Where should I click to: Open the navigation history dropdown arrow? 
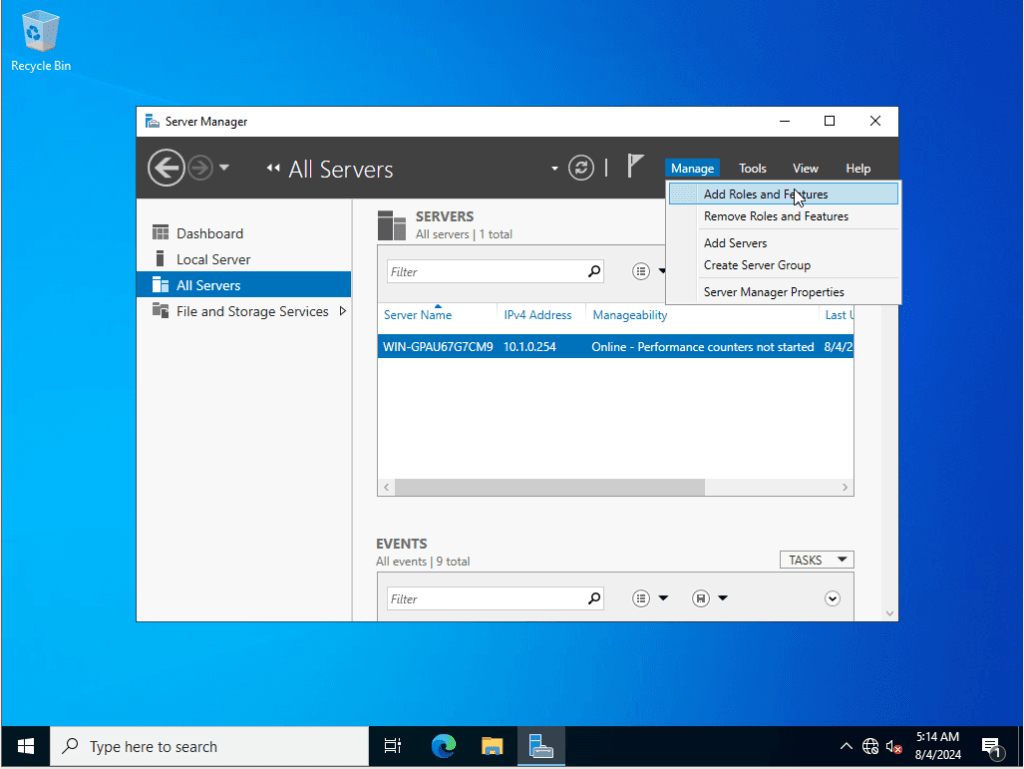point(224,168)
